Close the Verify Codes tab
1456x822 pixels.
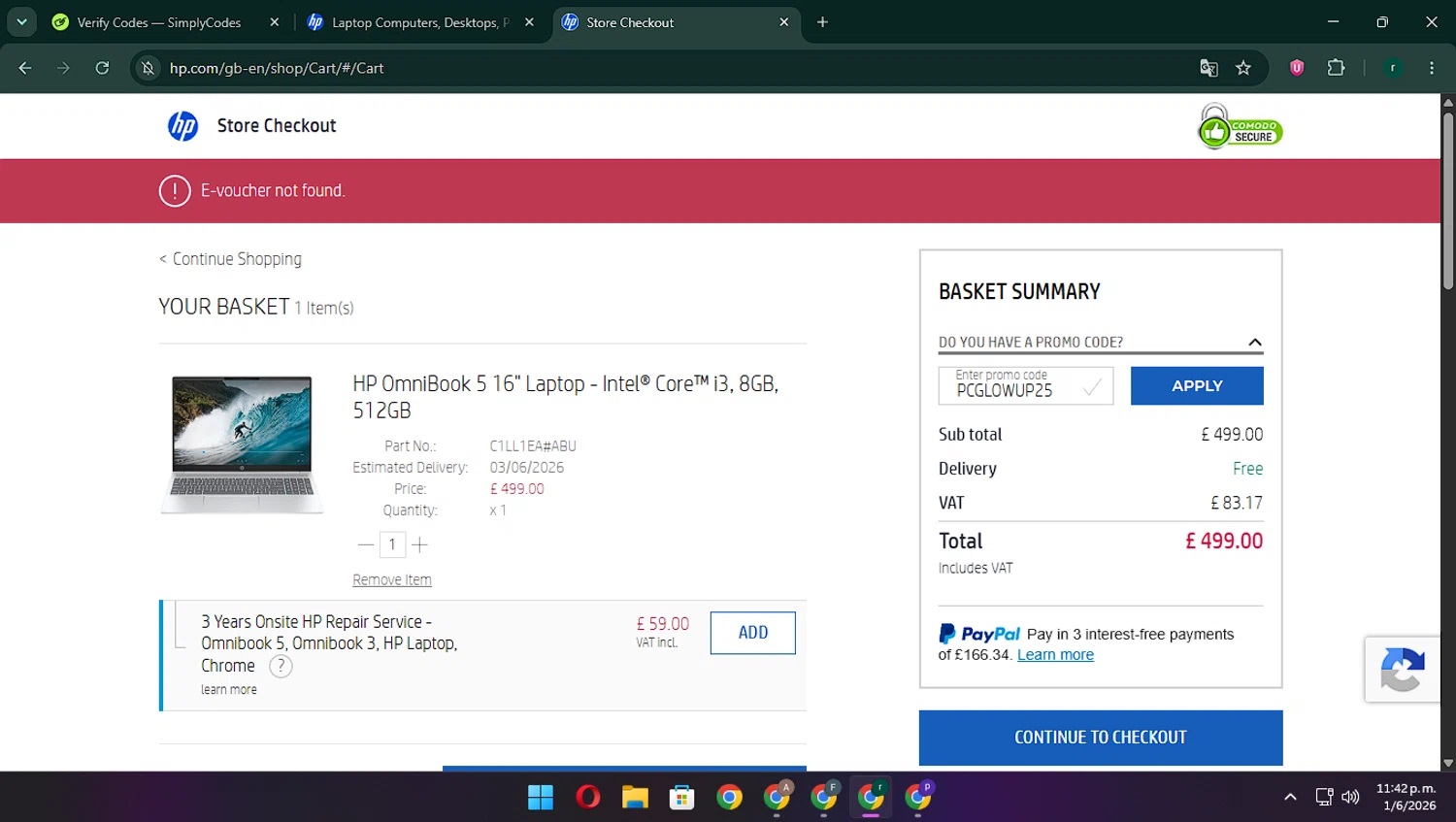point(275,22)
